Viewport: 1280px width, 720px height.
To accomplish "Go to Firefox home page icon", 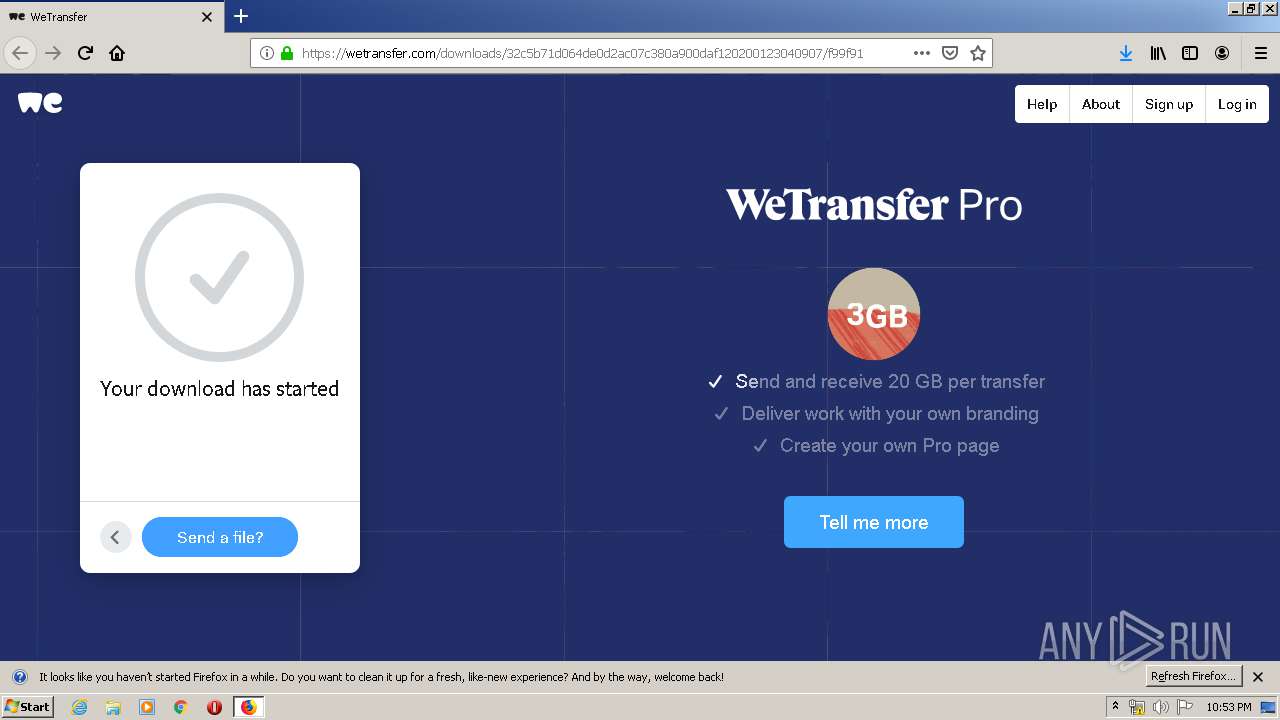I will click(x=117, y=53).
